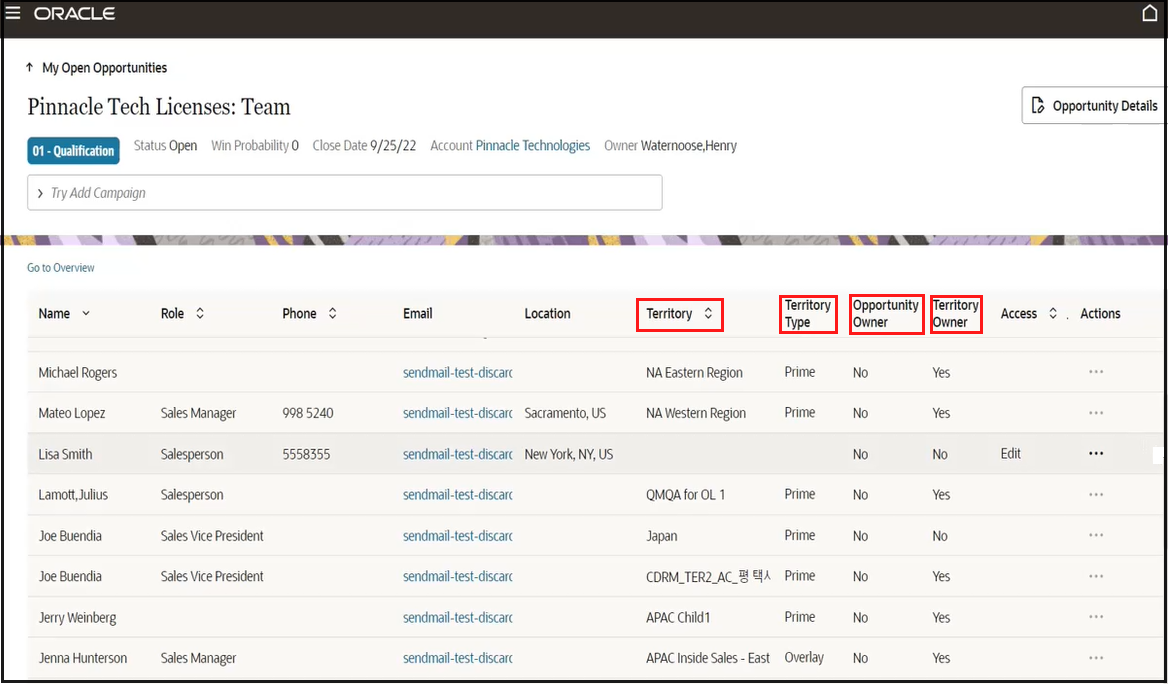Expand the Try Add Campaign chevron
The width and height of the screenshot is (1168, 684).
(x=40, y=193)
